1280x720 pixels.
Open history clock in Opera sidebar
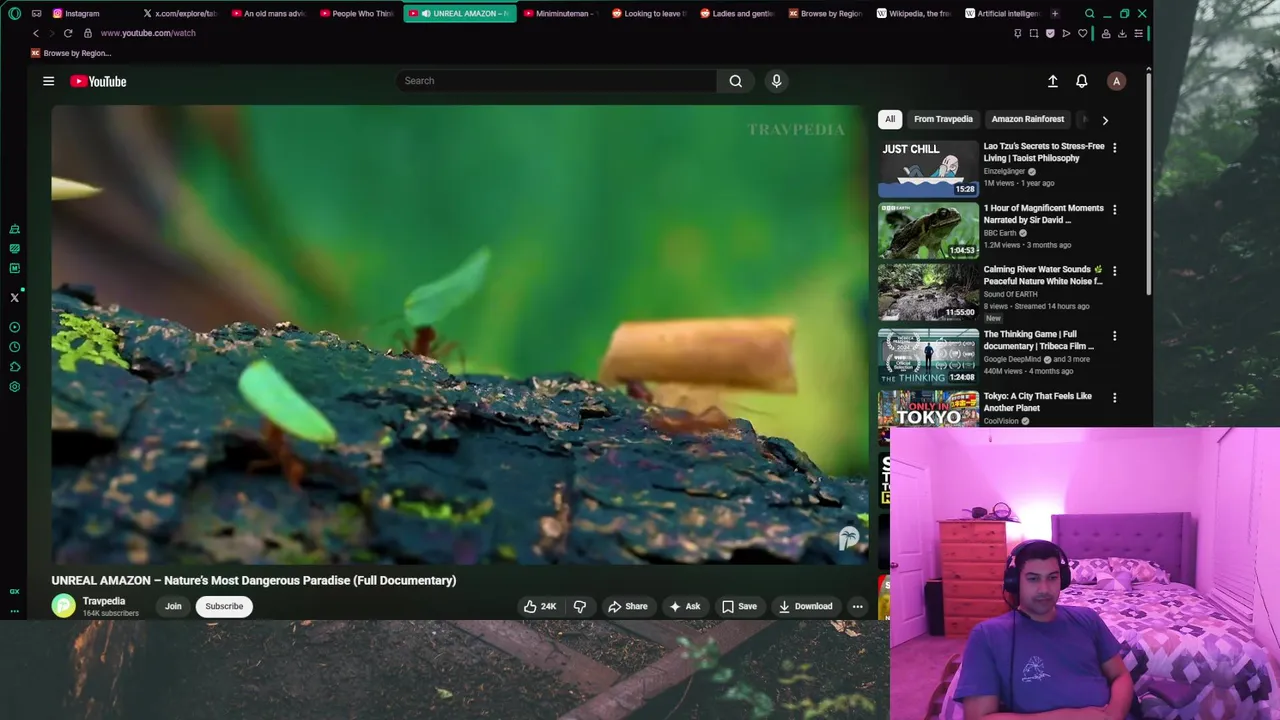[x=14, y=347]
